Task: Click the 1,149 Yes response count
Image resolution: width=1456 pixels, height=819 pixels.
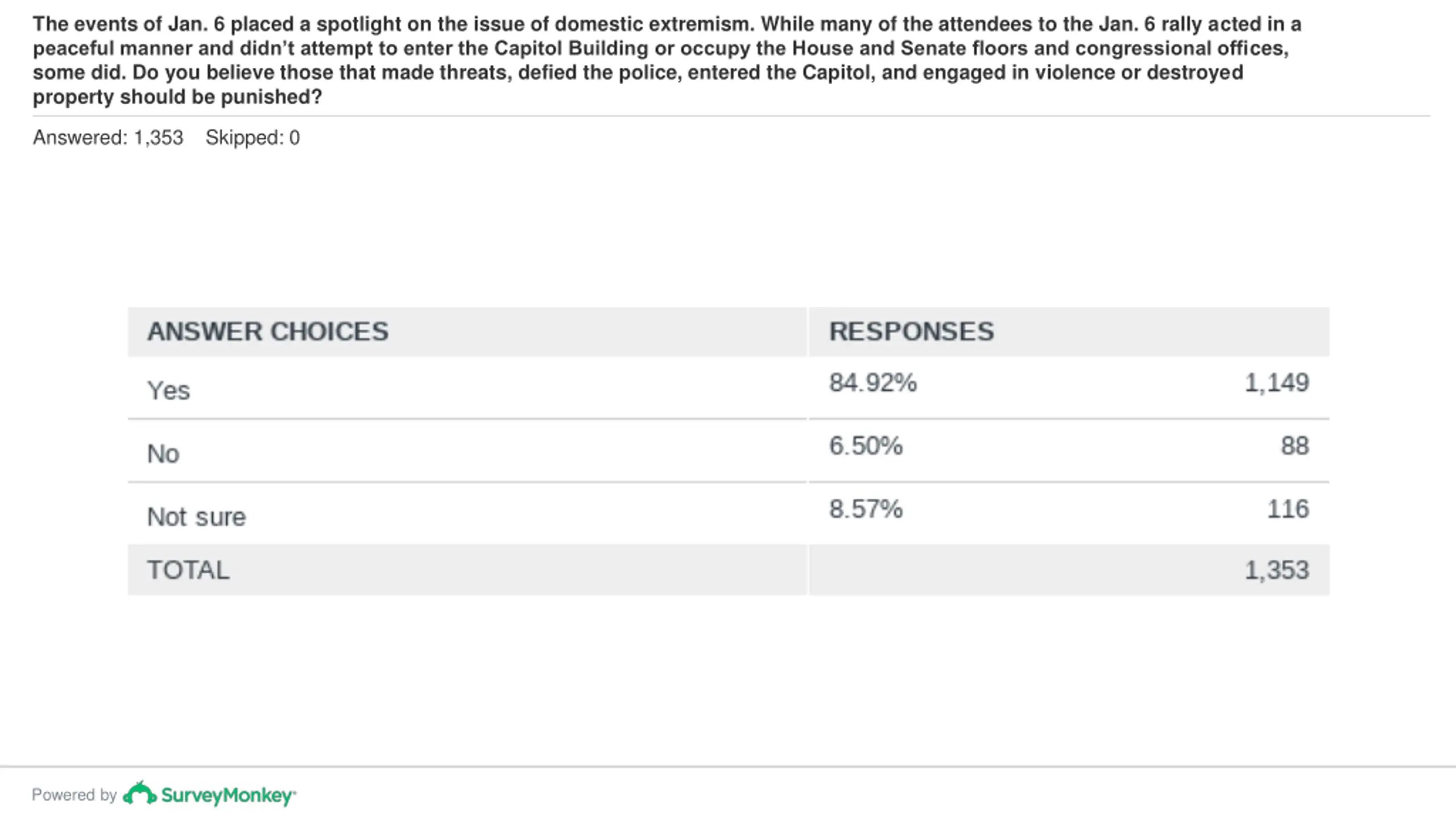Action: (1277, 383)
